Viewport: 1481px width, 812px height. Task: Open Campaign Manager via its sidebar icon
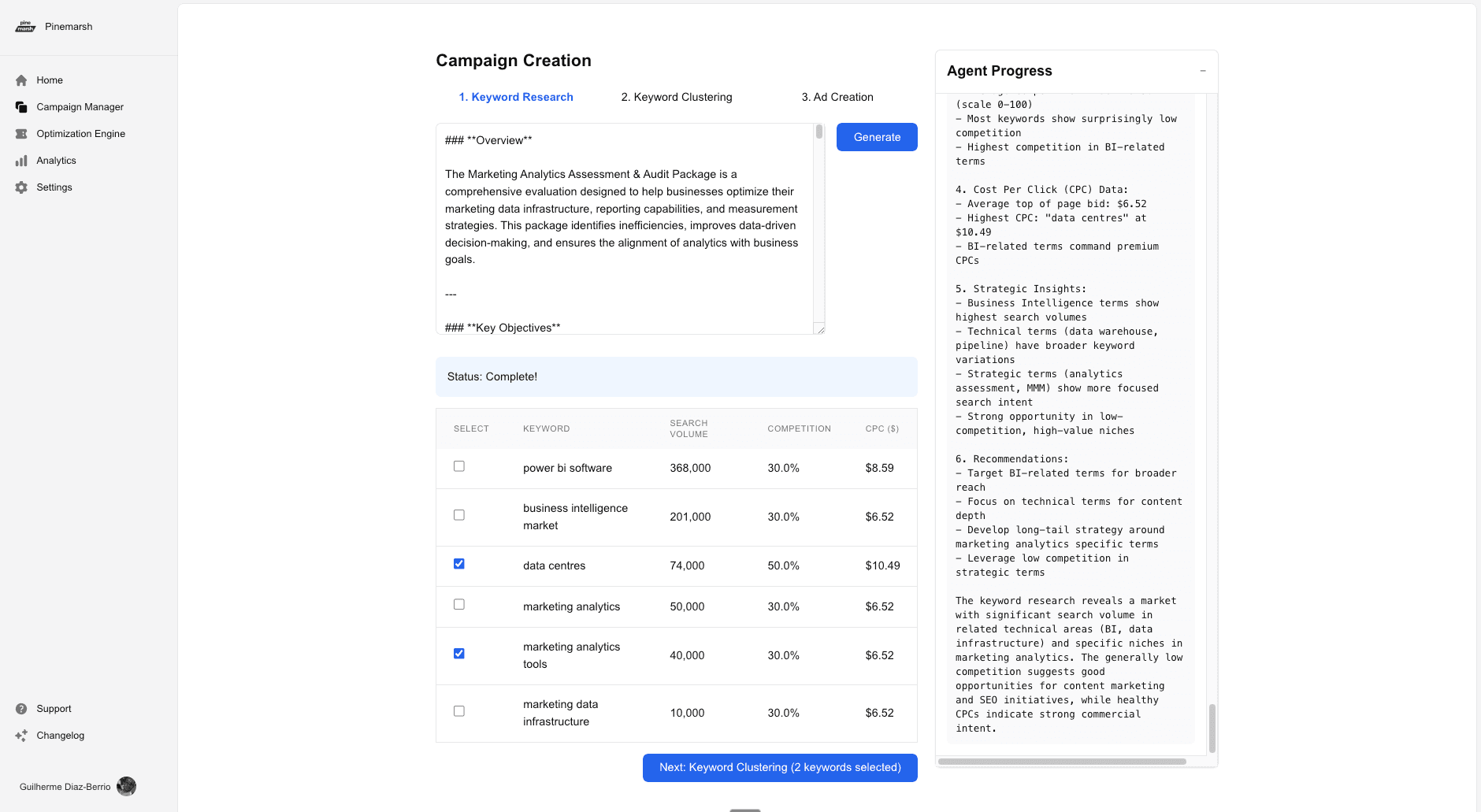click(21, 107)
